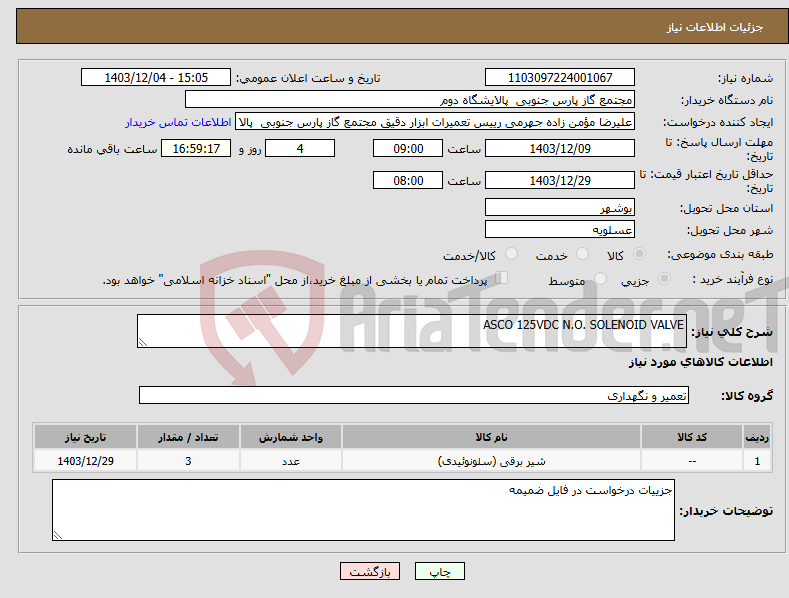Click delivery province field بوشهر

pos(560,207)
